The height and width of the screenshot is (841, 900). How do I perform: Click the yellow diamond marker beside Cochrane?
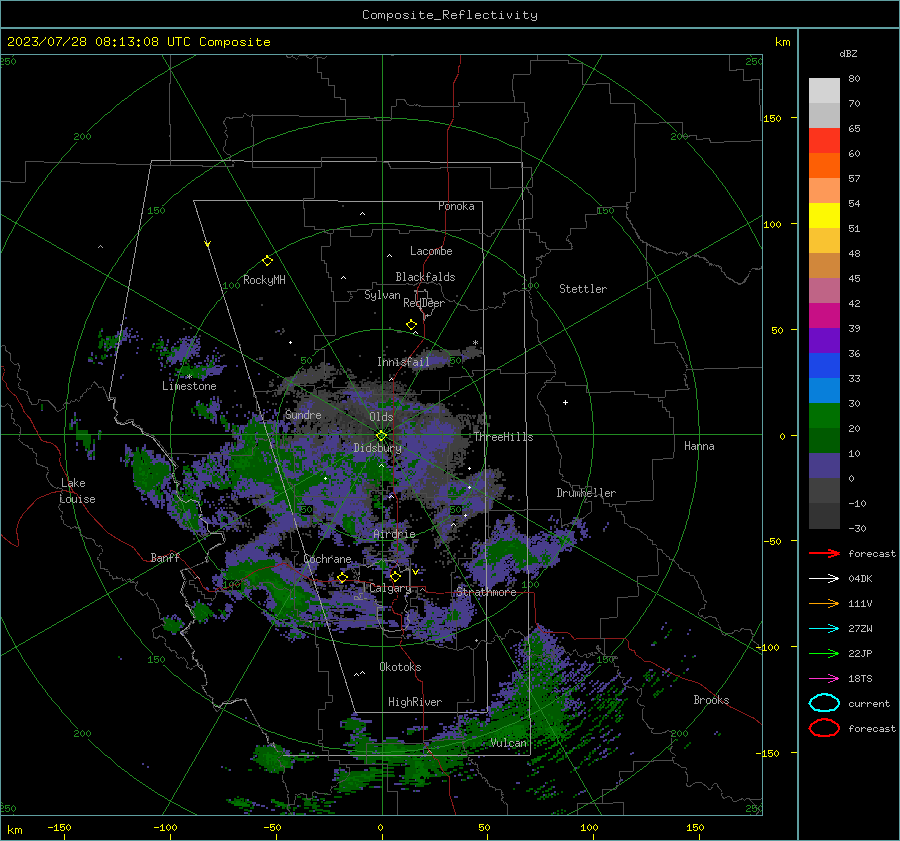pos(342,578)
